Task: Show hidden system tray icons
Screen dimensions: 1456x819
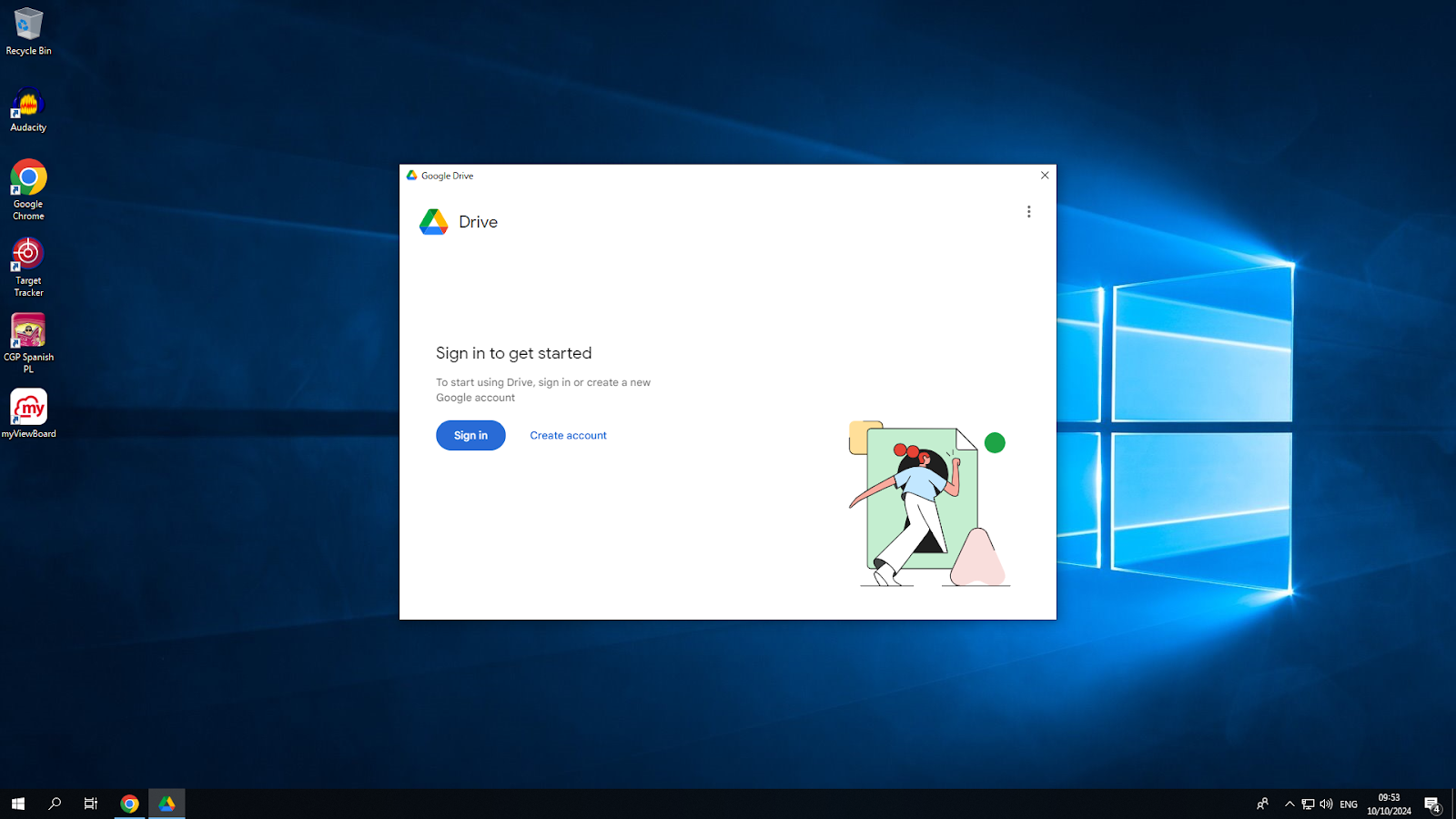Action: [x=1289, y=804]
